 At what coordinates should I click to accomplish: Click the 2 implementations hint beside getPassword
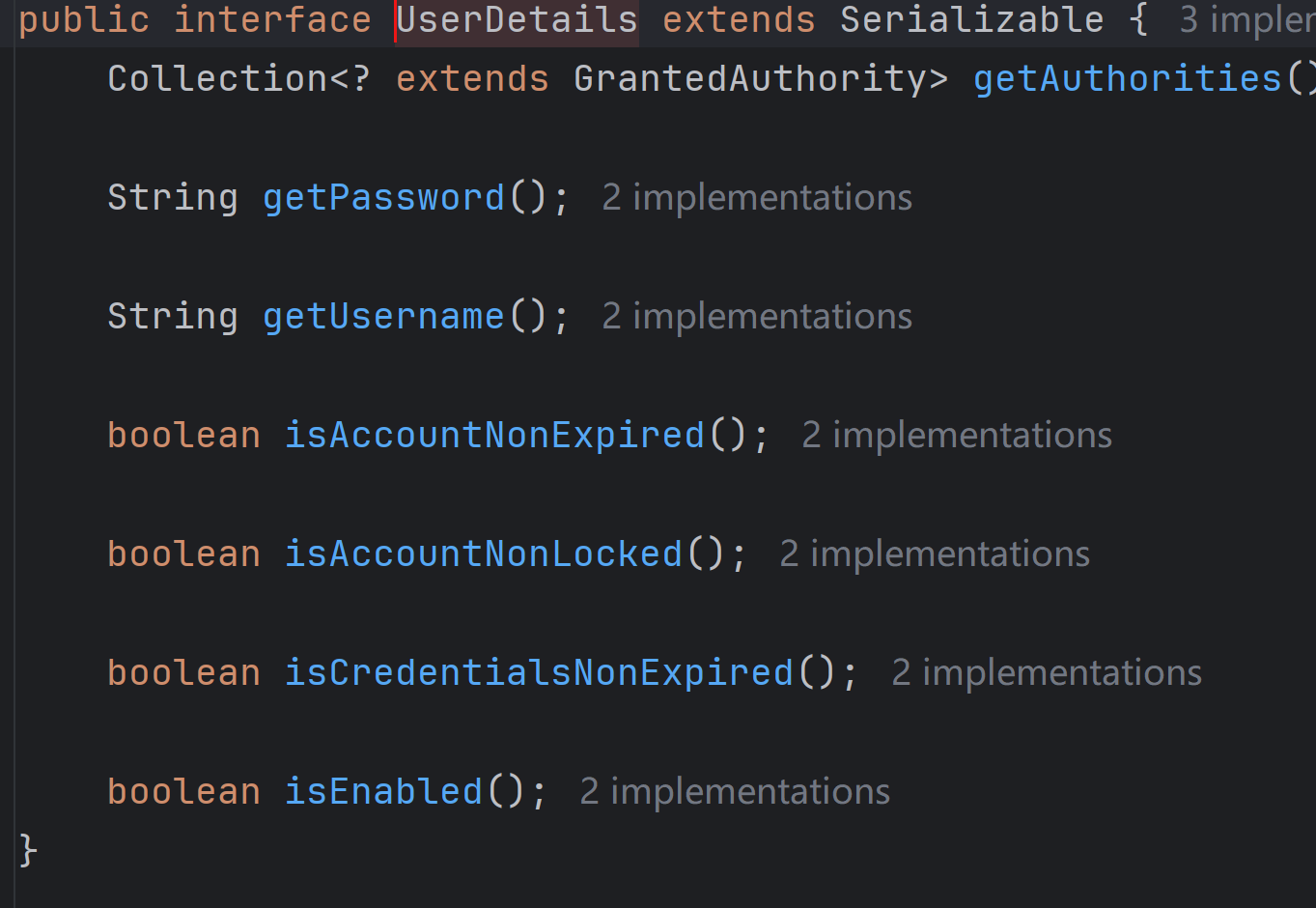click(x=756, y=198)
